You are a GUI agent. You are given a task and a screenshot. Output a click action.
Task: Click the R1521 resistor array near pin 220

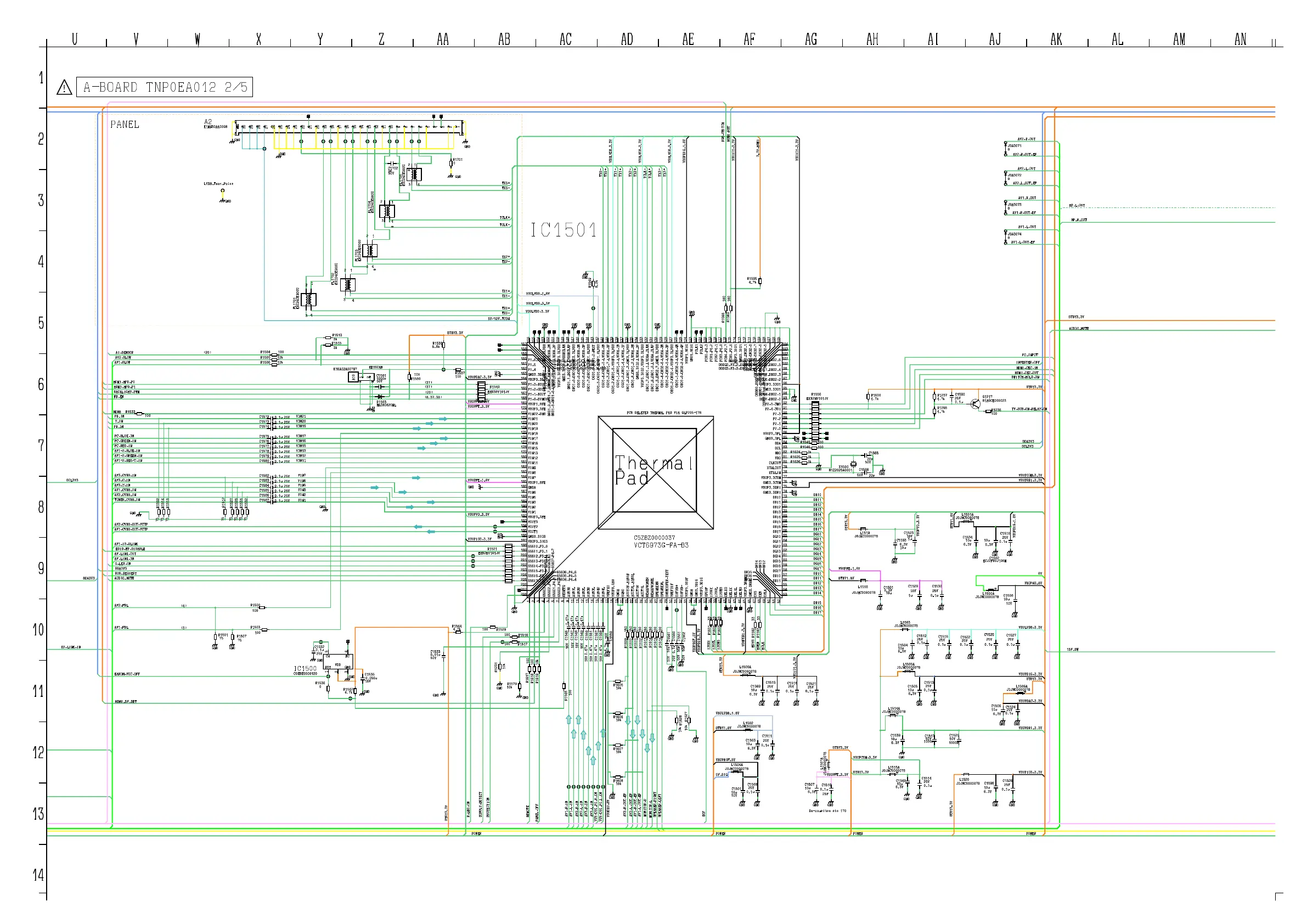pos(508,563)
